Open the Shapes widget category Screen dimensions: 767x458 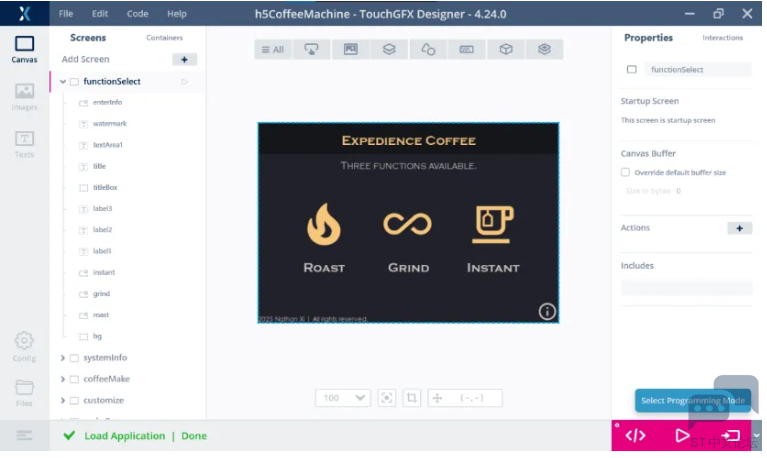(428, 49)
